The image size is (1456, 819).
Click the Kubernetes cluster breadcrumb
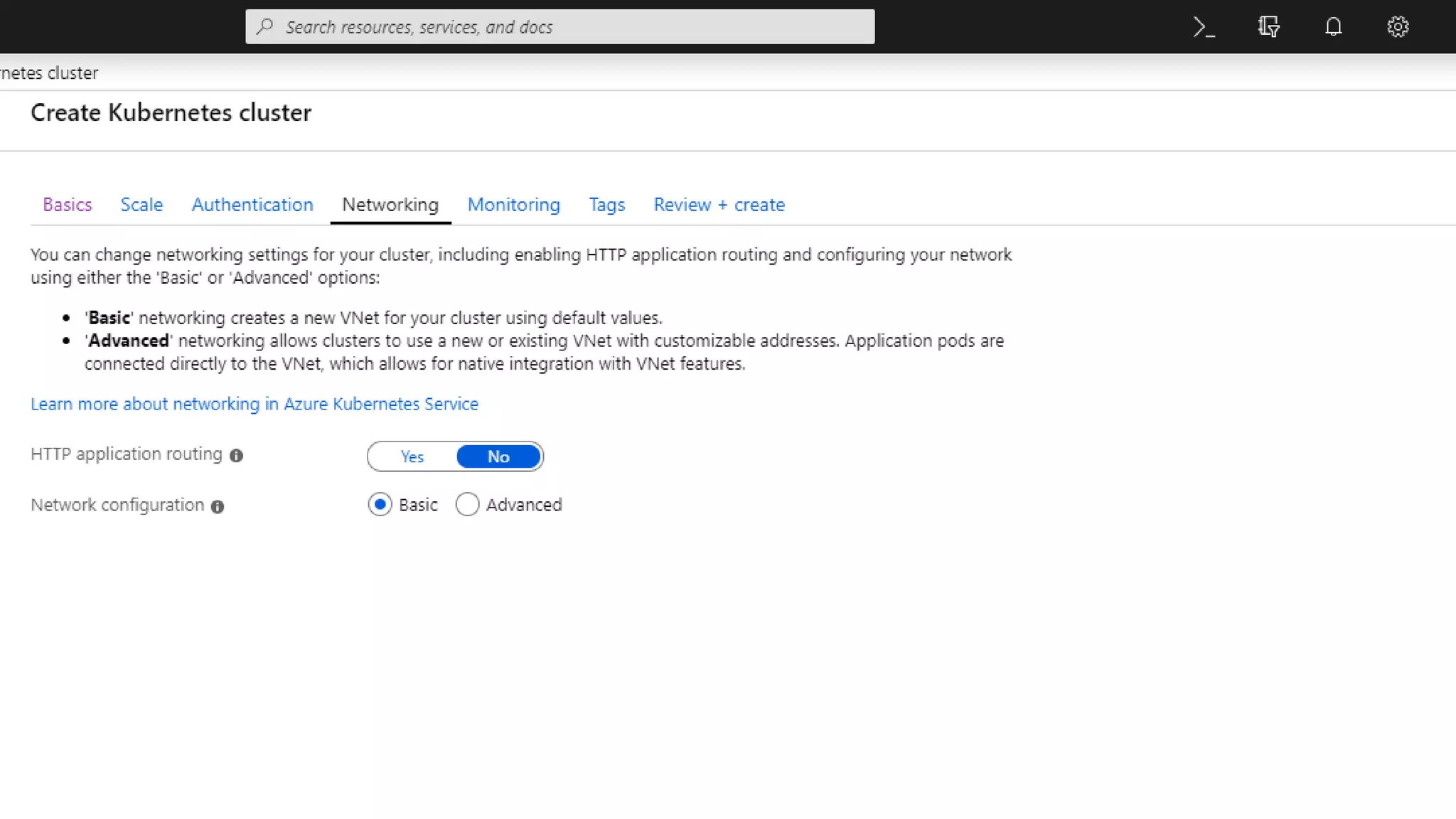(48, 73)
